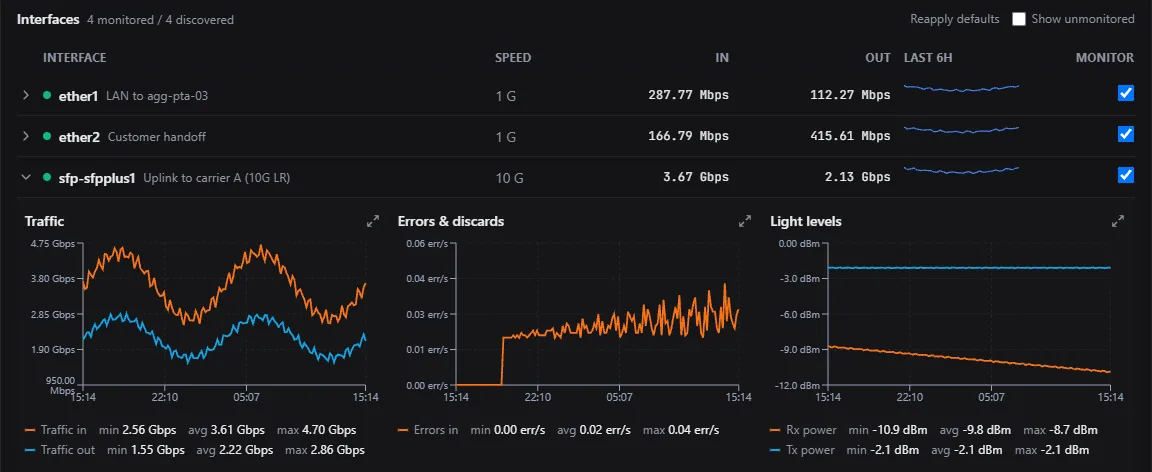
Task: Click the Traffic chart title
Action: (43, 221)
